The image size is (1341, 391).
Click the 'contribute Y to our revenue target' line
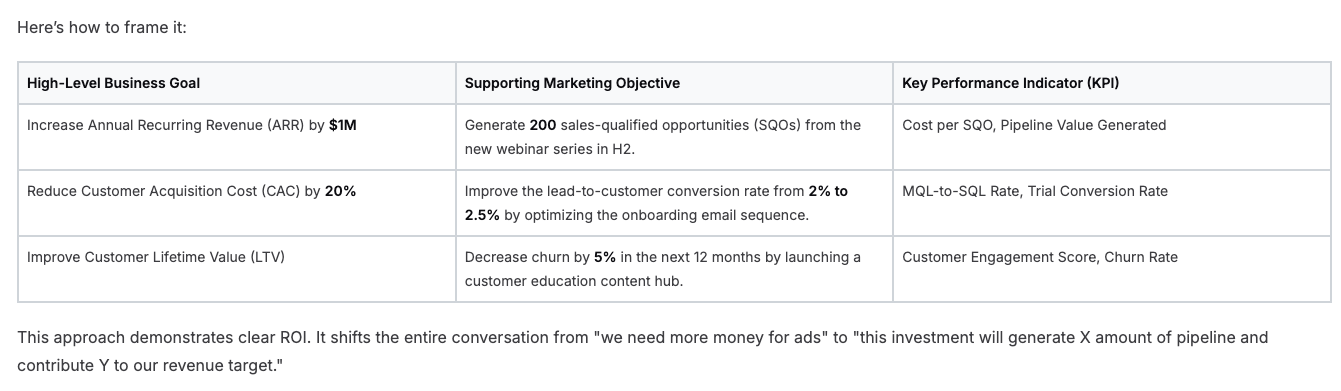[150, 367]
